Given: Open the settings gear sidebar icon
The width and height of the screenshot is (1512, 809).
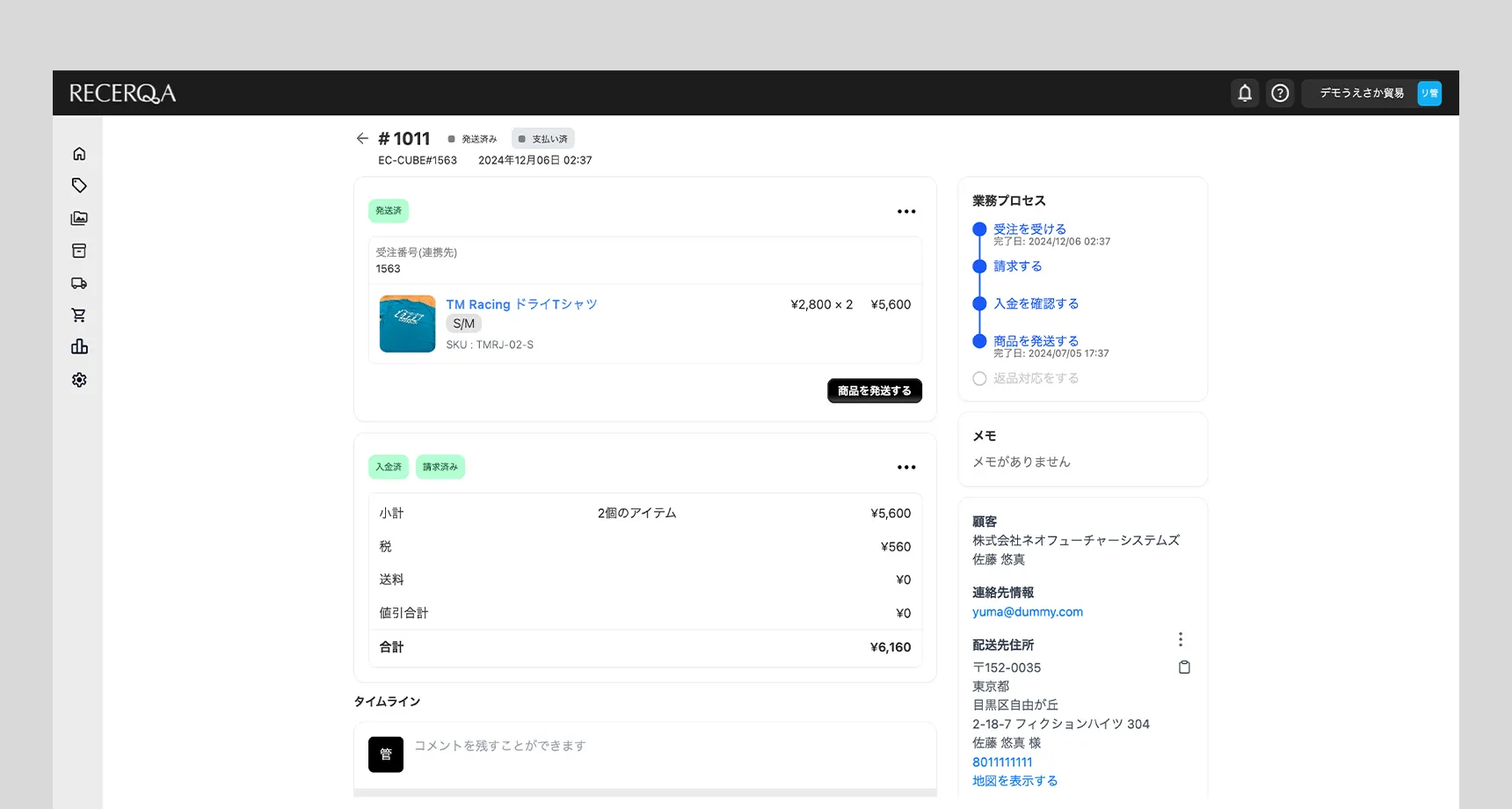Looking at the screenshot, I should coord(79,380).
